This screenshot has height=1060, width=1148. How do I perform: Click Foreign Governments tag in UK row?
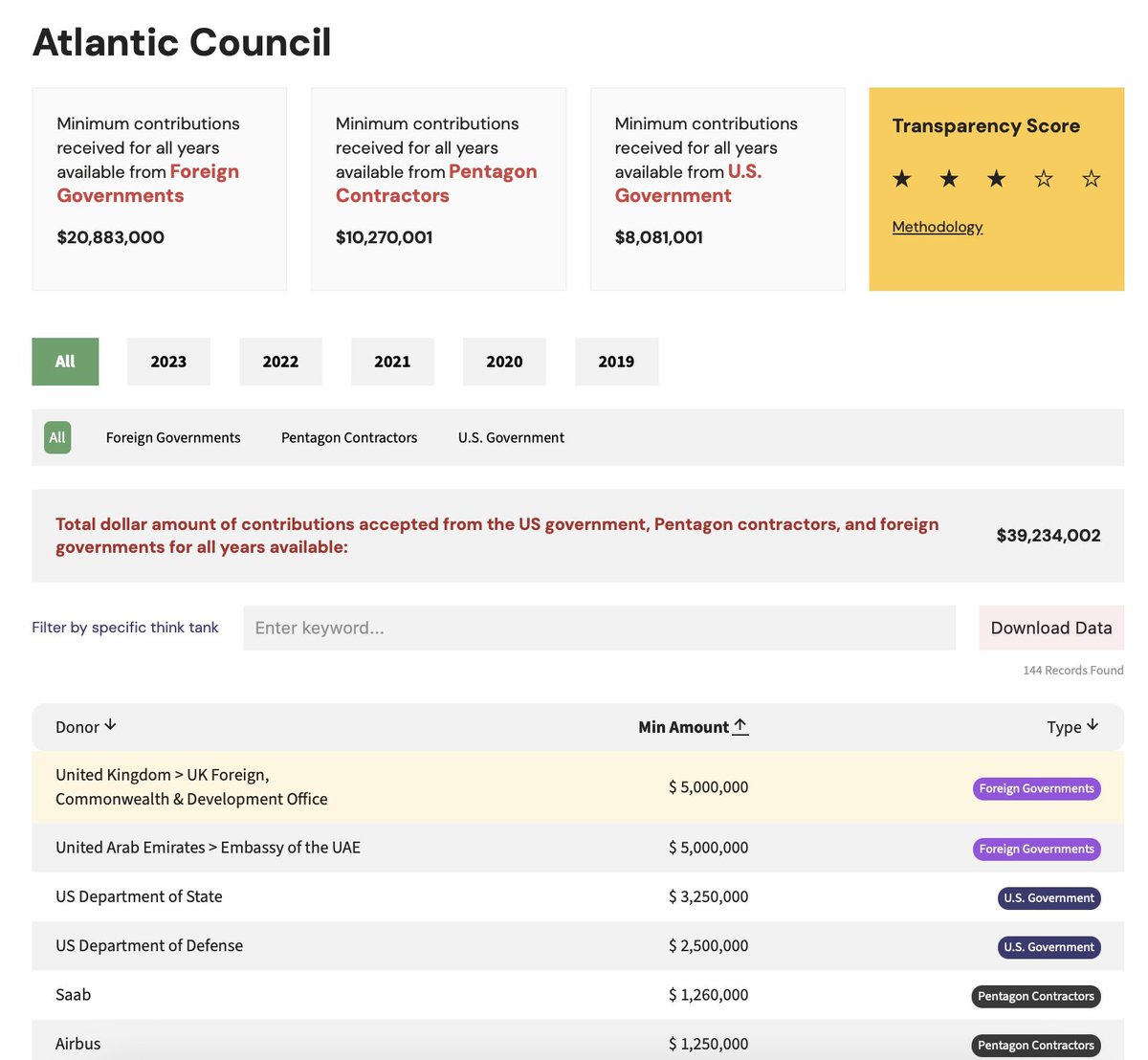click(x=1036, y=788)
